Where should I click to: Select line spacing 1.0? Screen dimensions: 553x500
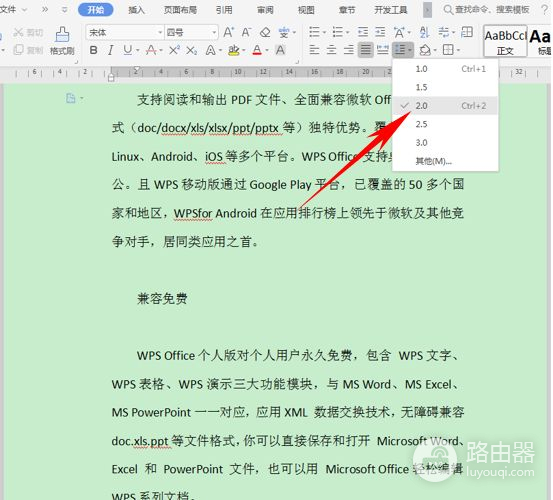click(445, 69)
